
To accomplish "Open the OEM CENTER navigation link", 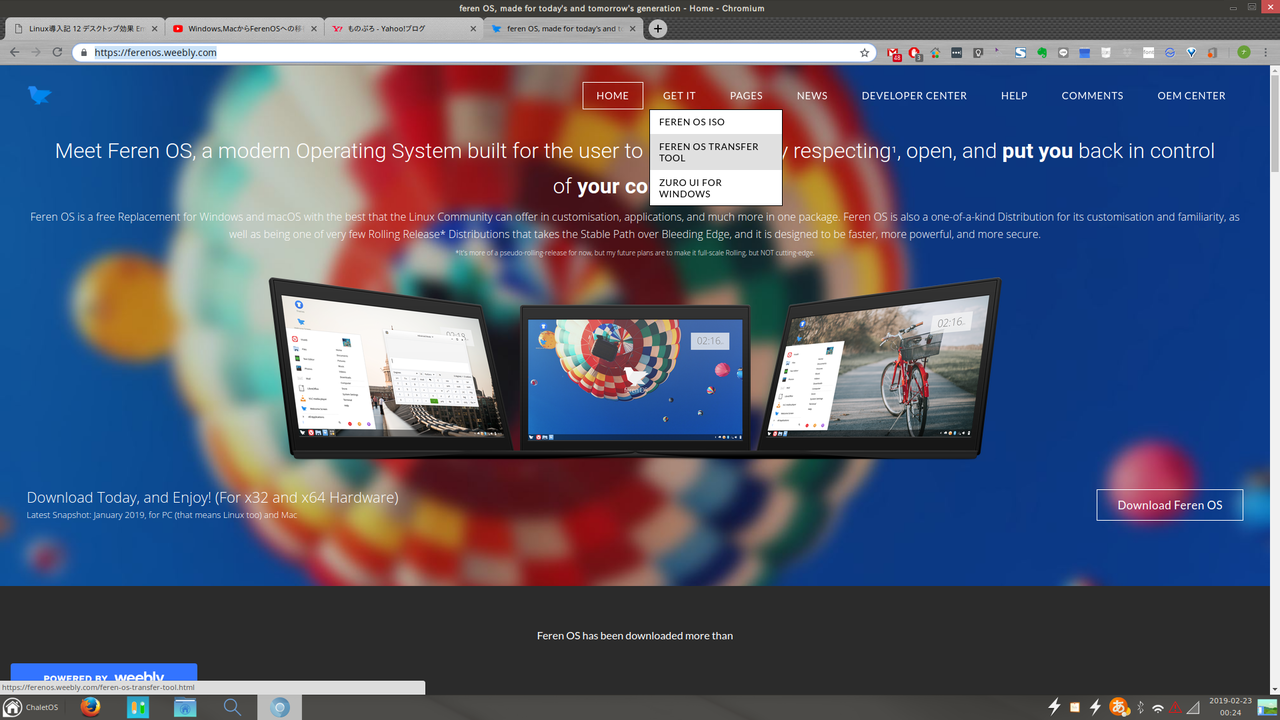I will click(x=1191, y=96).
